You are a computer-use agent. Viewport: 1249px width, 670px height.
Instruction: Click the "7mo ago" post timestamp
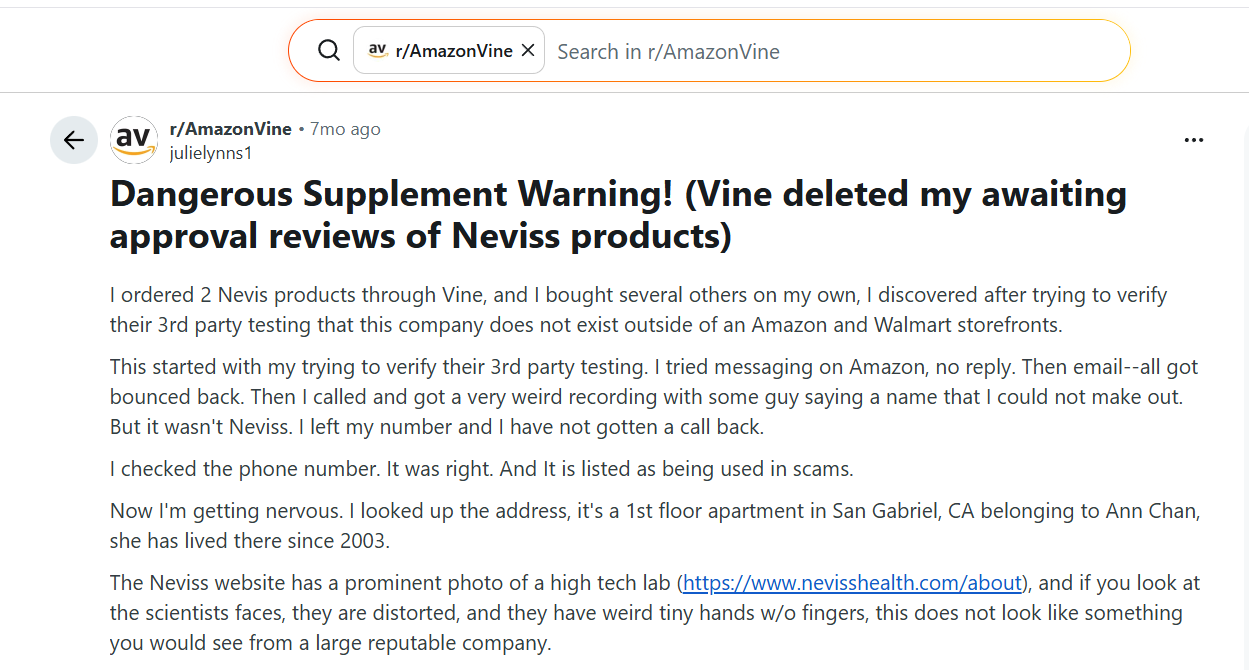click(345, 129)
